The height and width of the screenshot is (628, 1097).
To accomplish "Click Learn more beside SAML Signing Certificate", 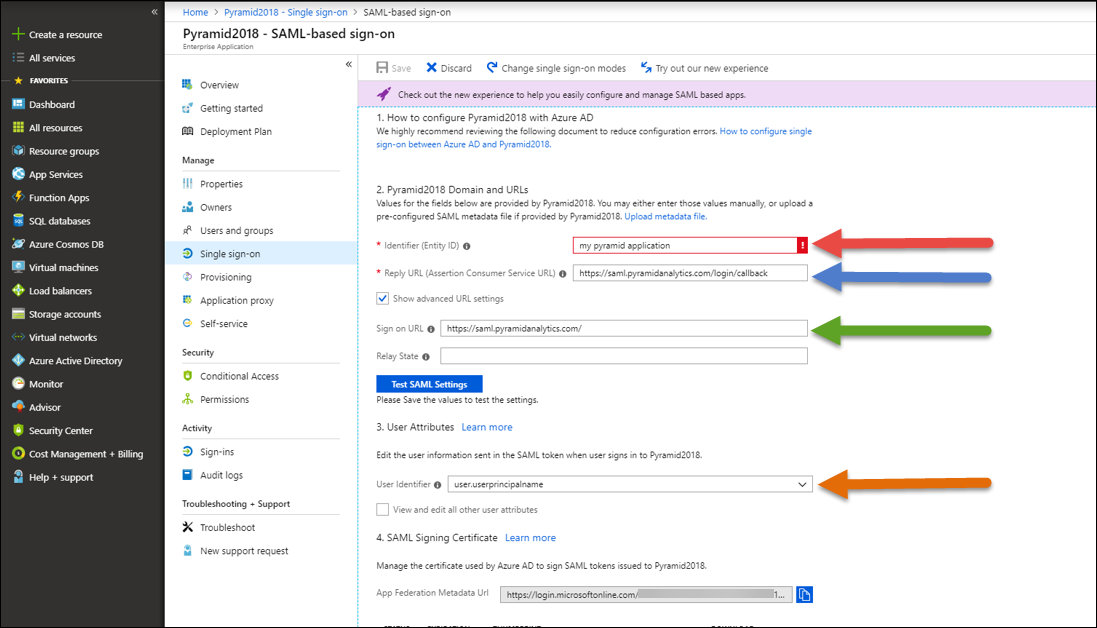I will coord(530,538).
